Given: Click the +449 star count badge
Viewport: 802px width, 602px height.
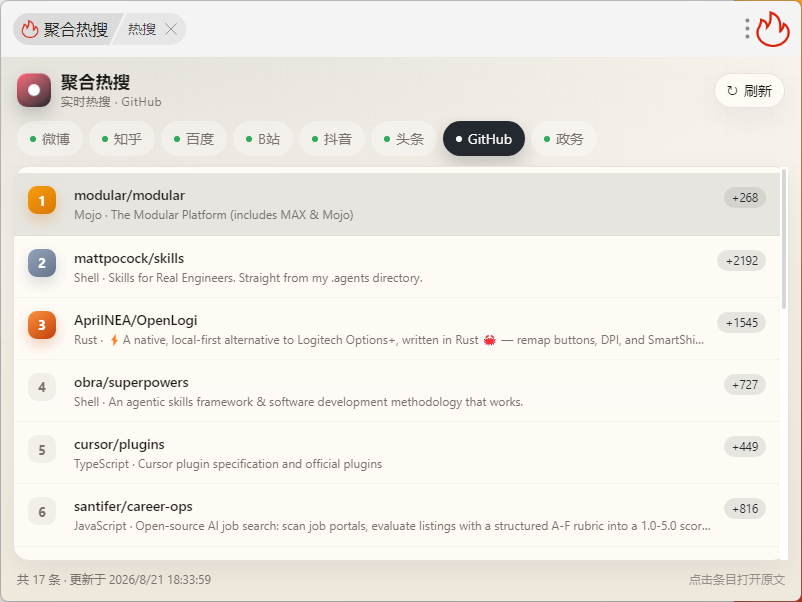Looking at the screenshot, I should (x=745, y=447).
